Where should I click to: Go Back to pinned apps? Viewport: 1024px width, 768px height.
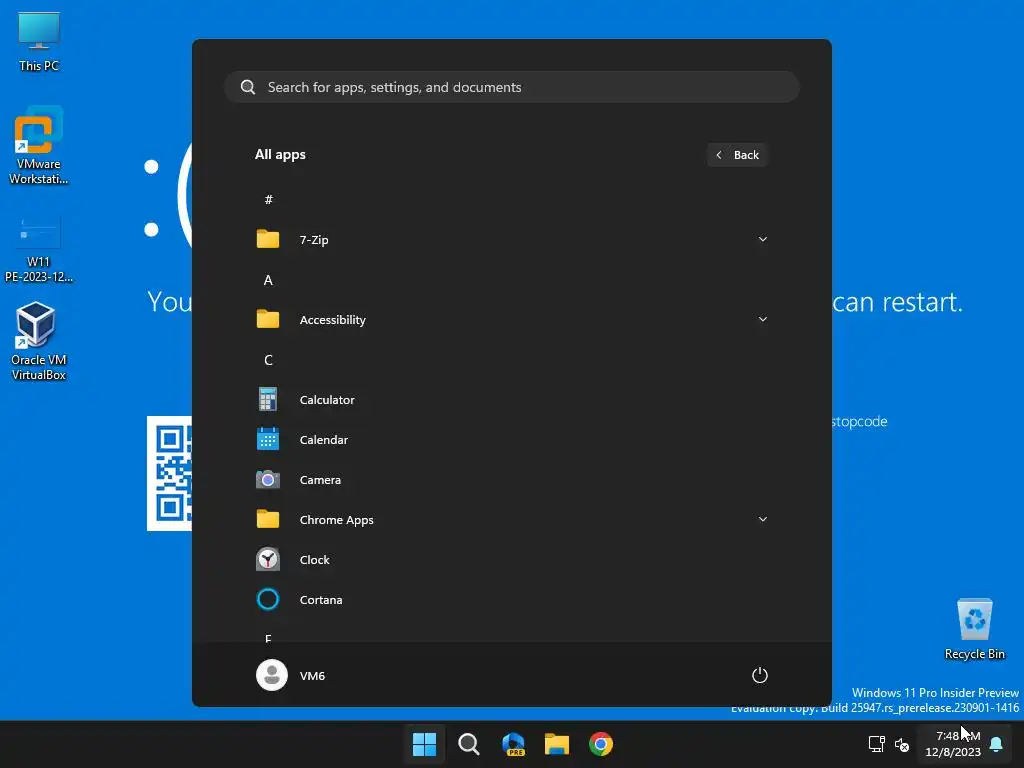[737, 155]
